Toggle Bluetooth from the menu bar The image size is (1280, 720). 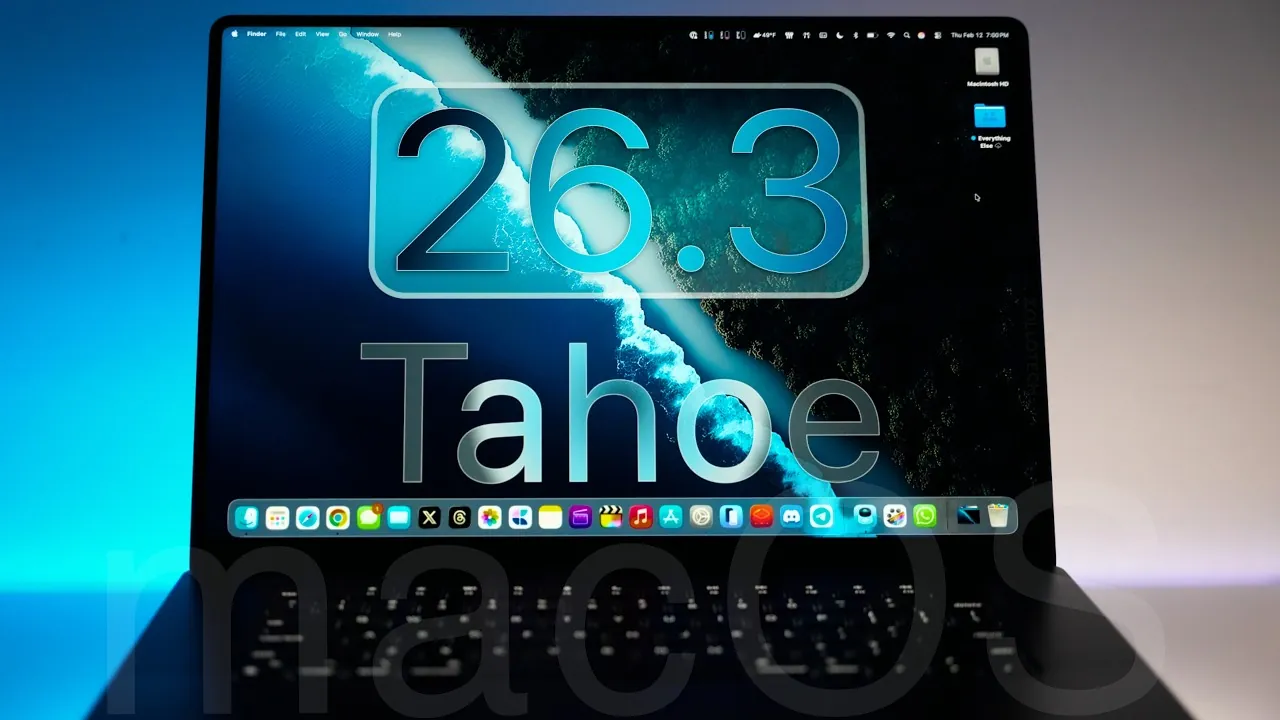click(855, 33)
